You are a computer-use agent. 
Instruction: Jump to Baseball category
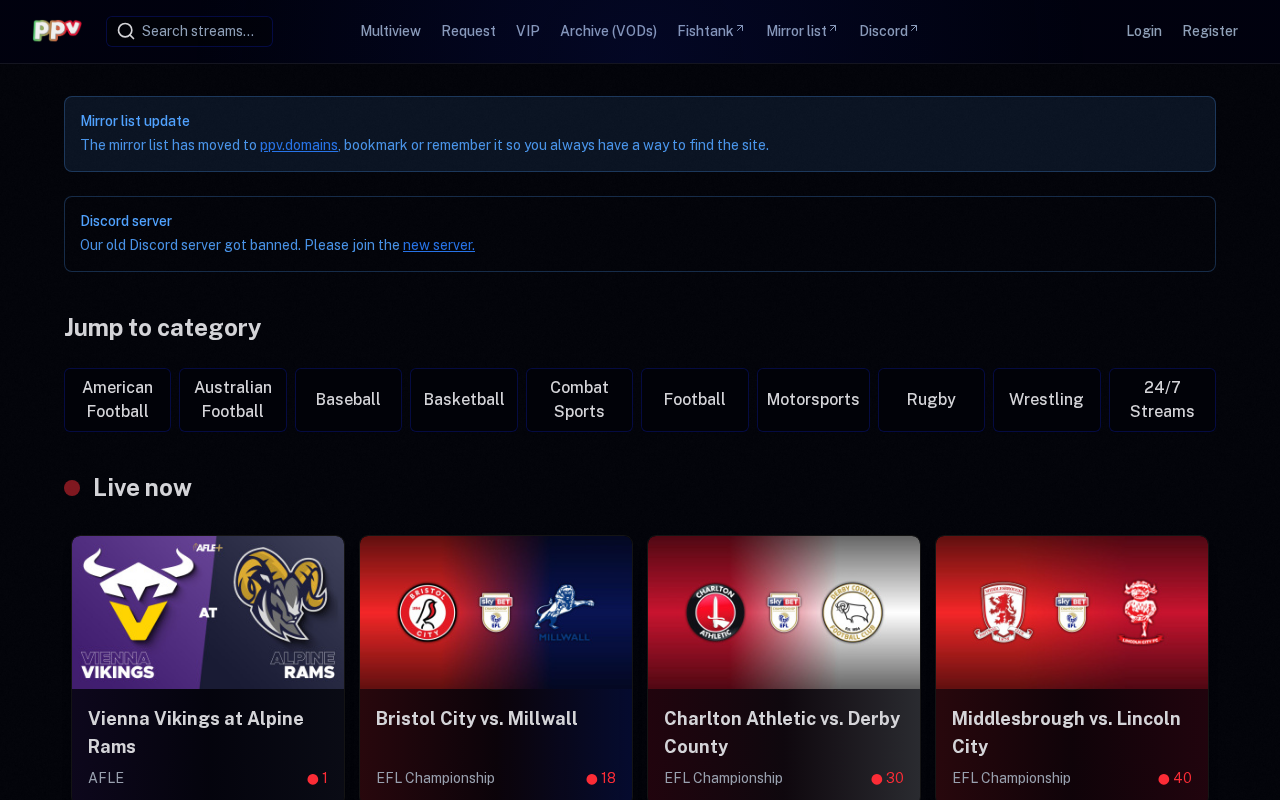[348, 400]
